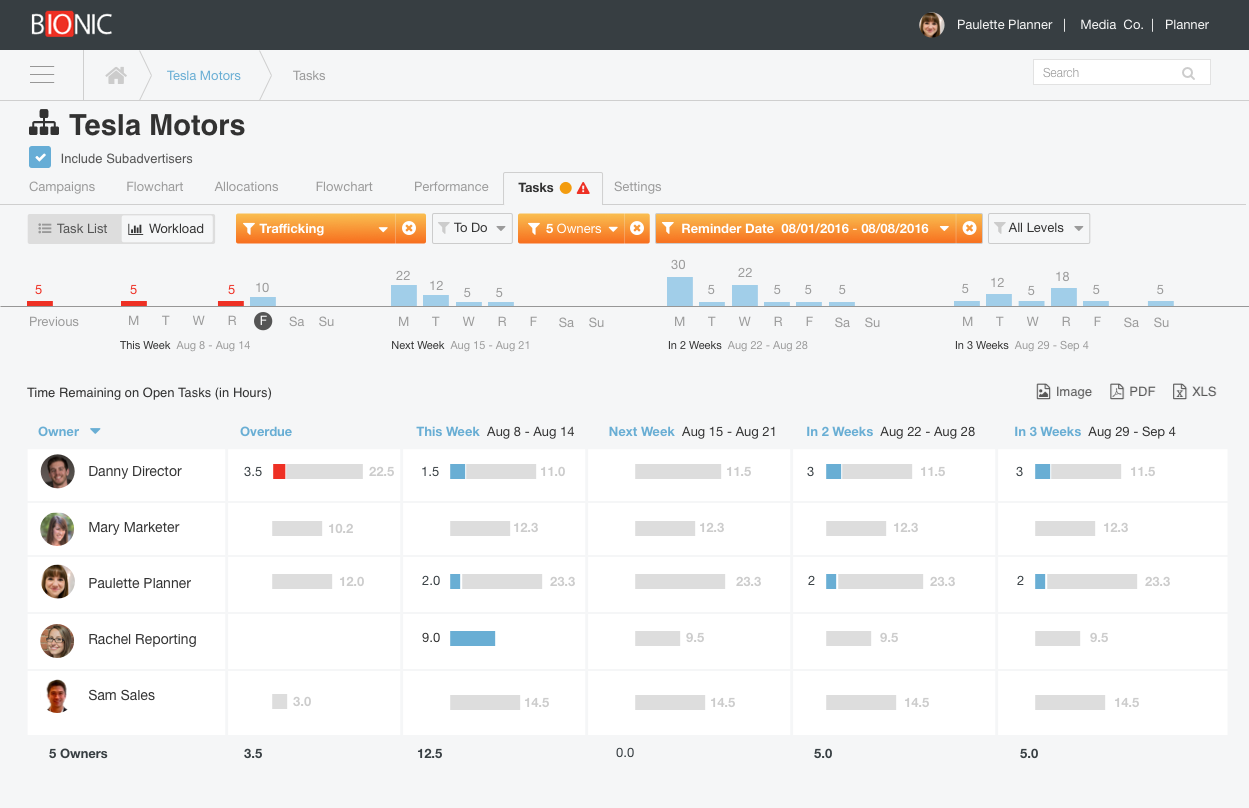Export the chart as Image

pos(1064,392)
